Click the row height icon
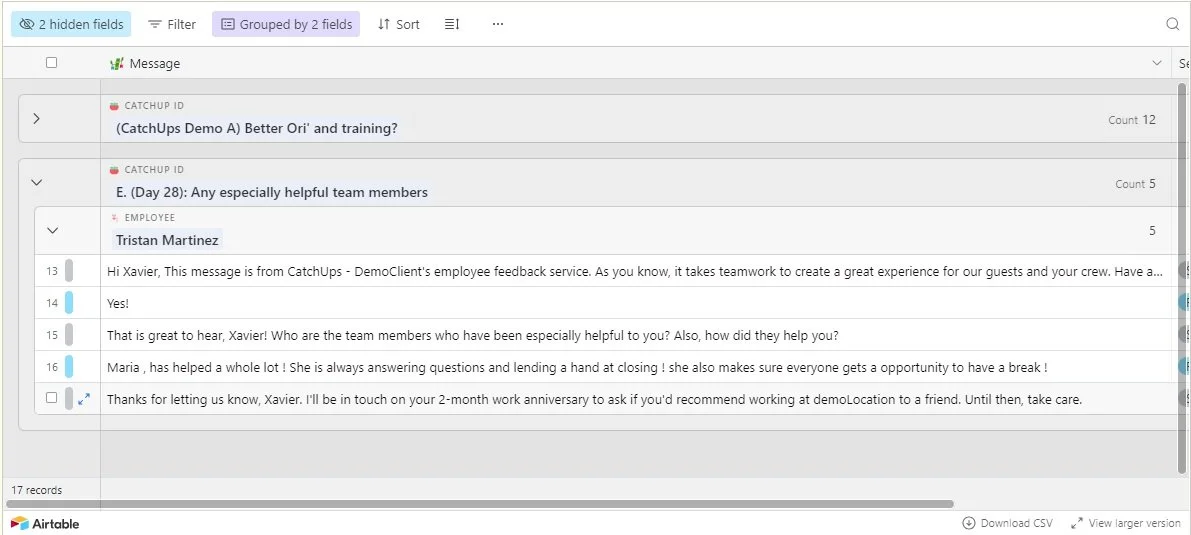This screenshot has width=1191, height=535. (x=452, y=24)
